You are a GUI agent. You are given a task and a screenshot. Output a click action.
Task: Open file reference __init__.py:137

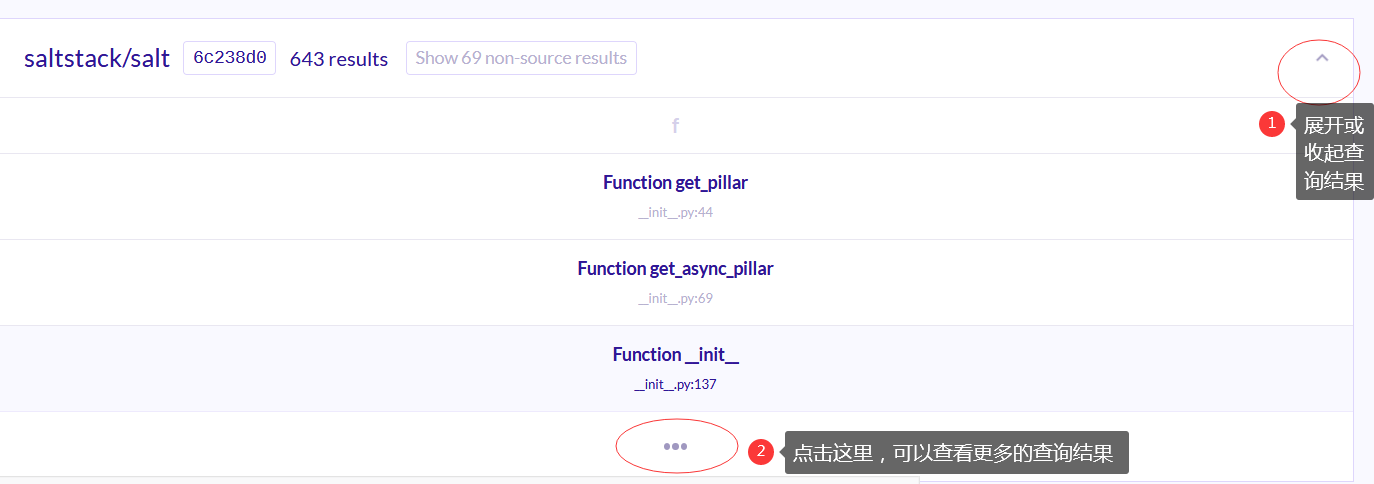[x=675, y=384]
